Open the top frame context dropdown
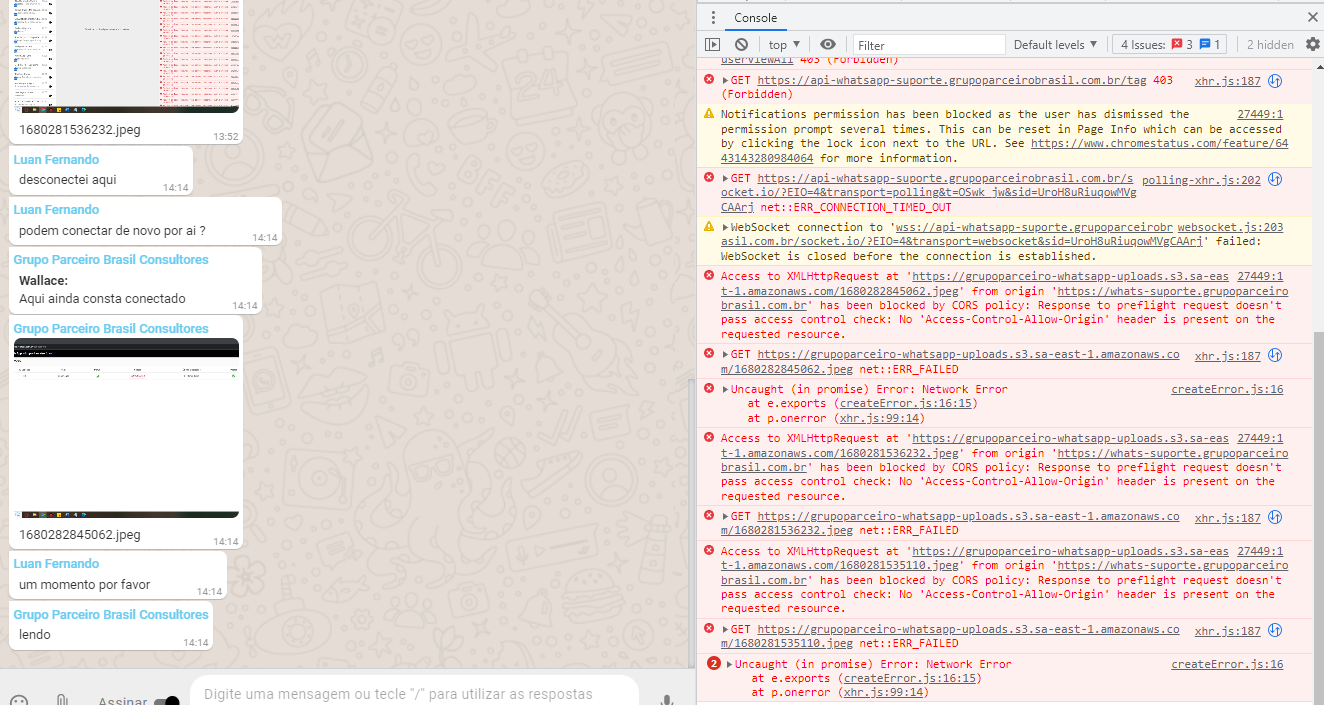The width and height of the screenshot is (1324, 705). [x=782, y=44]
